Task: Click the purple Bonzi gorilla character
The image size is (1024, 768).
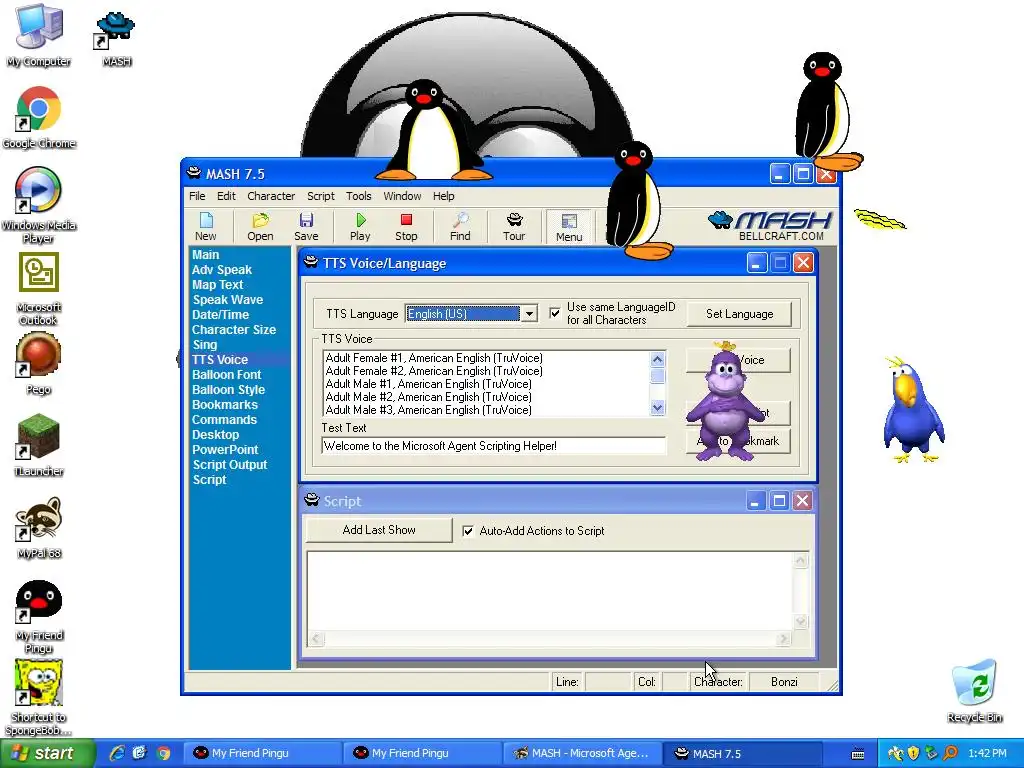Action: tap(724, 402)
